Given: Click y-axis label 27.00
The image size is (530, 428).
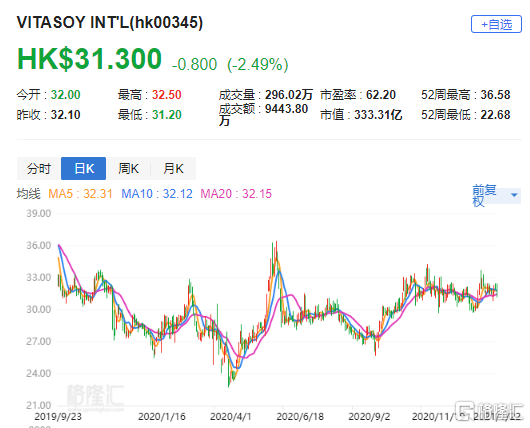Looking at the screenshot, I should [x=39, y=341].
